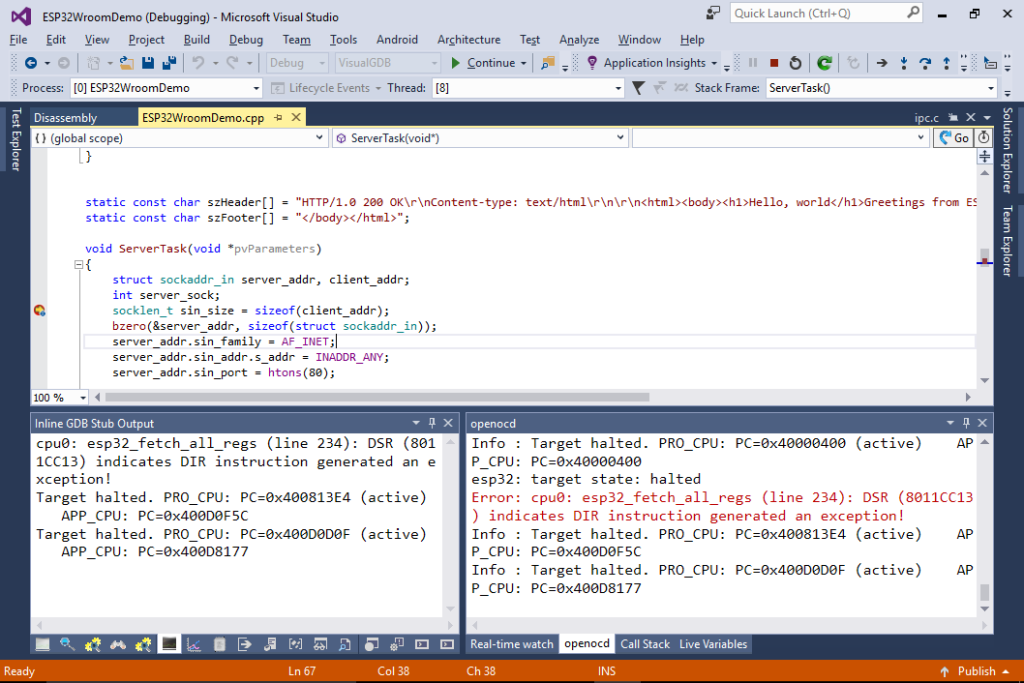Click the Break All pause icon
1024x683 pixels.
tap(753, 63)
